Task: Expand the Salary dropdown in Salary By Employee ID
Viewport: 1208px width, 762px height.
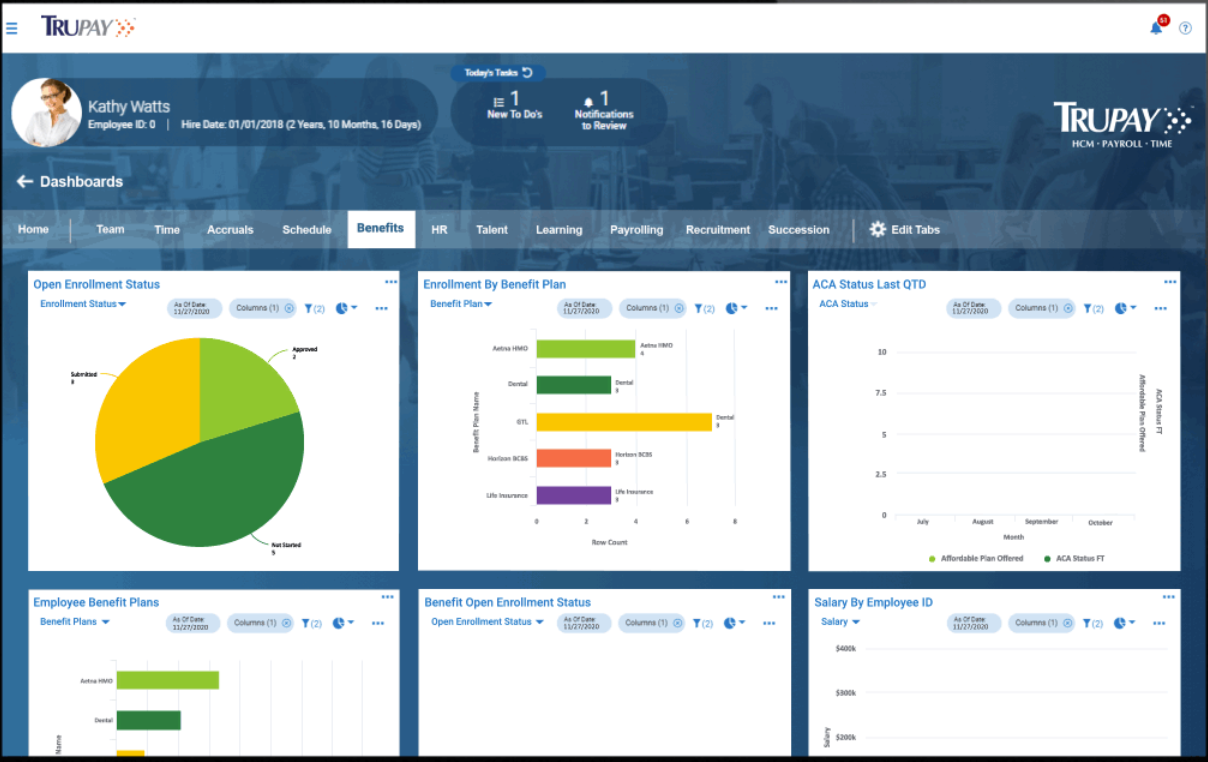Action: 840,622
